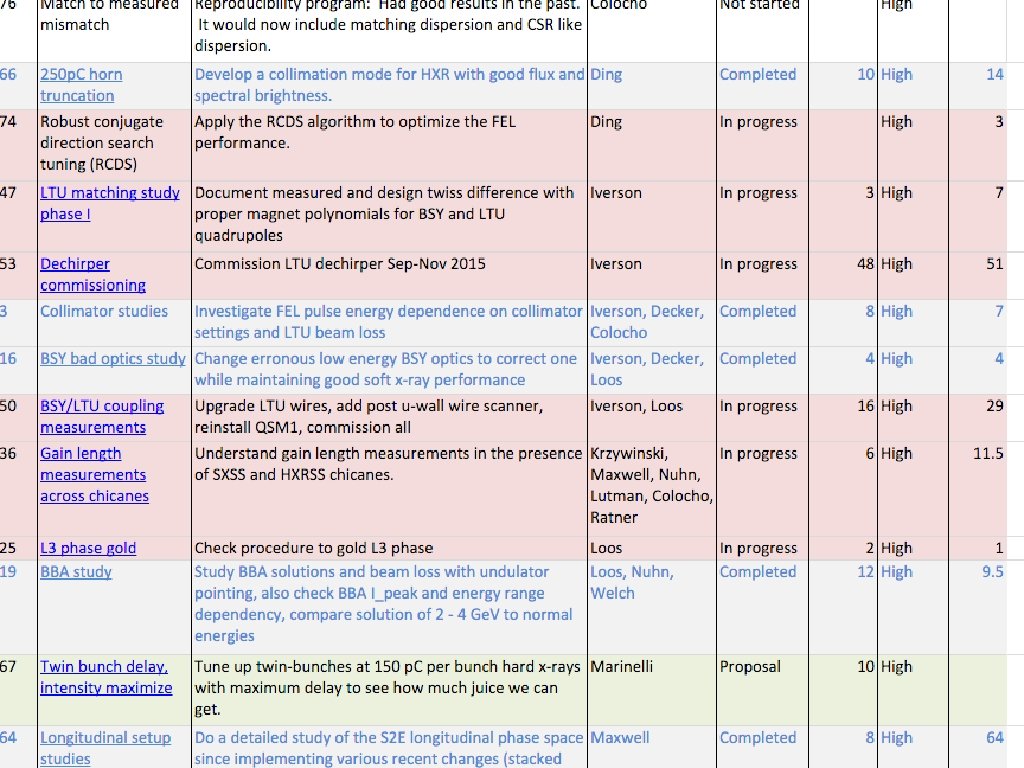Open the 'Dechirper commissioning' link
The image size is (1024, 768).
[x=93, y=274]
